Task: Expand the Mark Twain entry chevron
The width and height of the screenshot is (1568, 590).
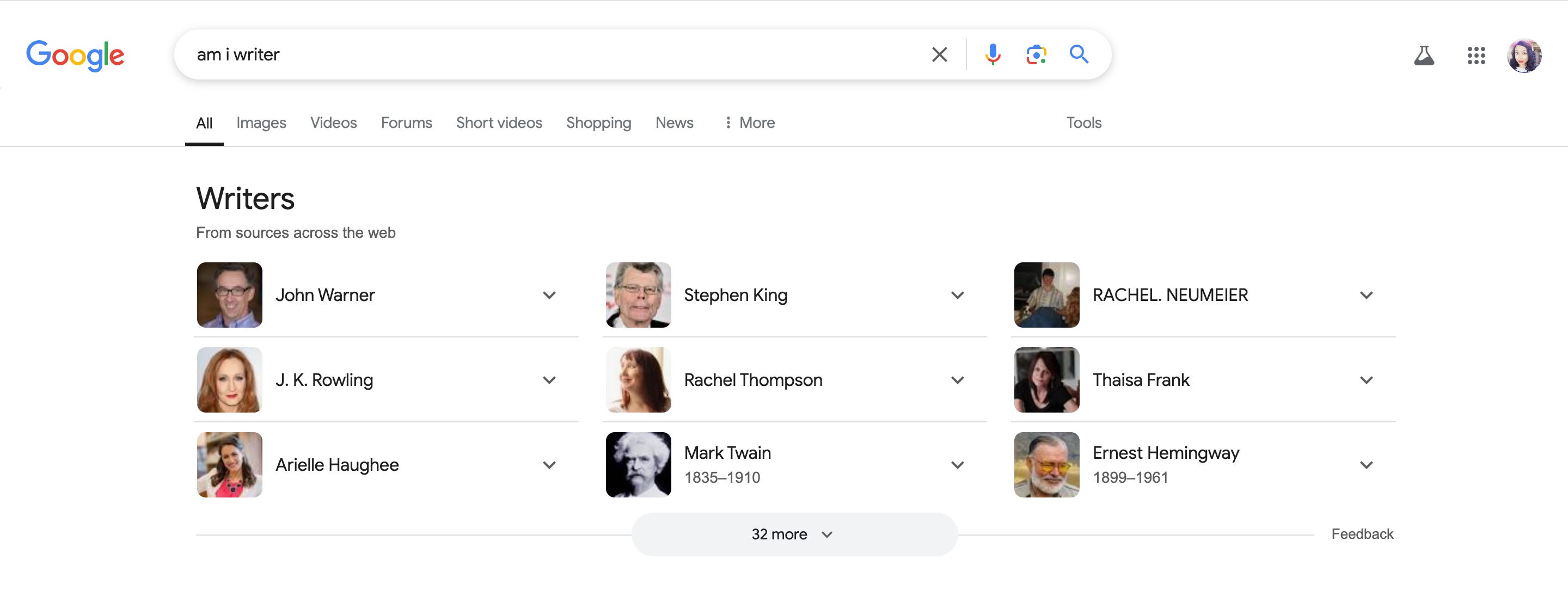Action: pyautogui.click(x=958, y=465)
